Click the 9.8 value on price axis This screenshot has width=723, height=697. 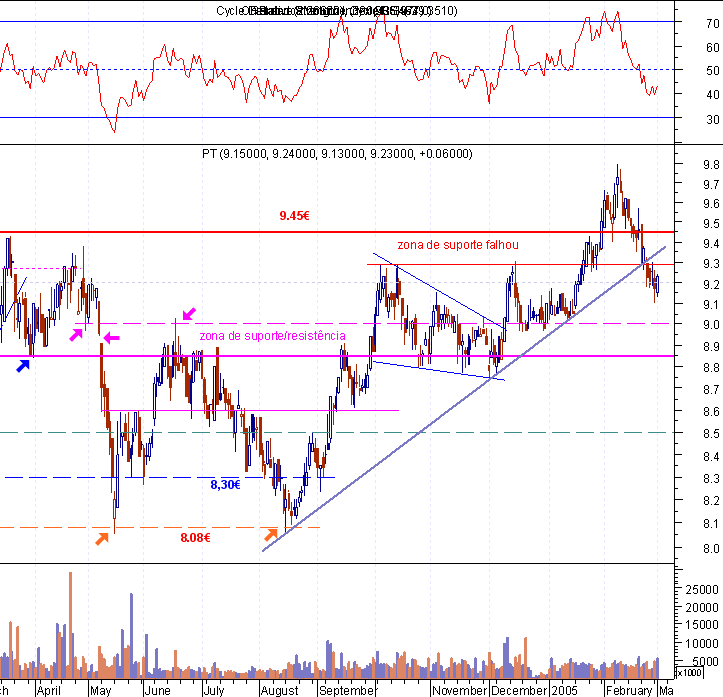[x=711, y=165]
